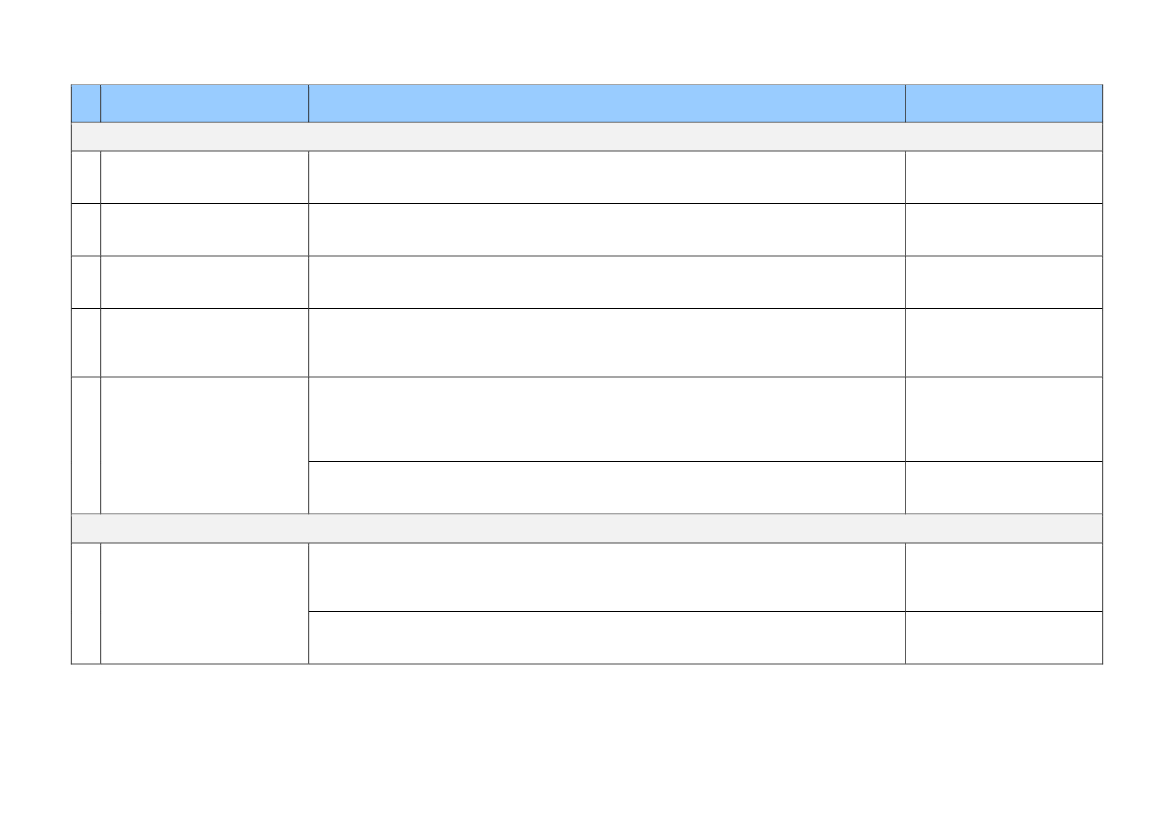Screen dimensions: 1169x827
Task: Select the wide cell in first white row
Action: point(607,177)
